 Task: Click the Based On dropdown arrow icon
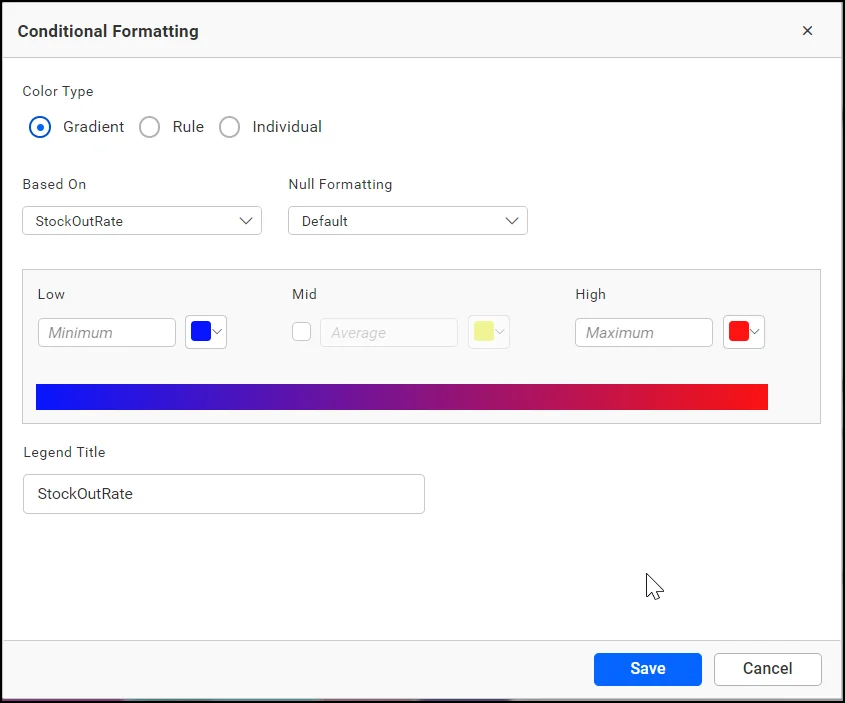[x=246, y=221]
